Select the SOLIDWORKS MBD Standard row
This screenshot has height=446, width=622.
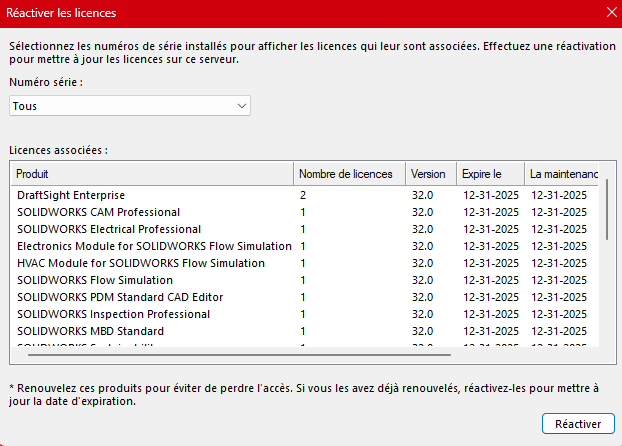305,332
